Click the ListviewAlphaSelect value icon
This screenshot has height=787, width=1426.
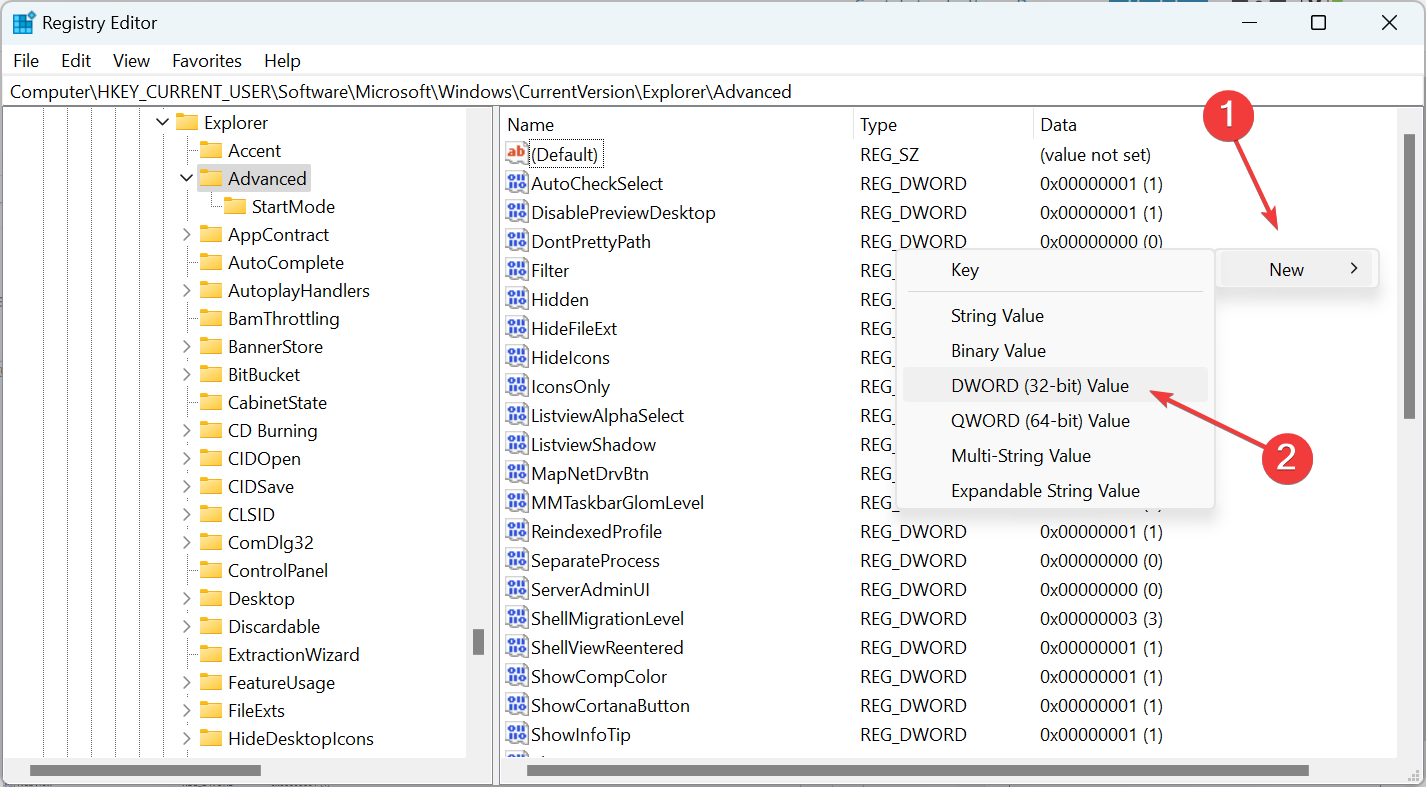[517, 415]
